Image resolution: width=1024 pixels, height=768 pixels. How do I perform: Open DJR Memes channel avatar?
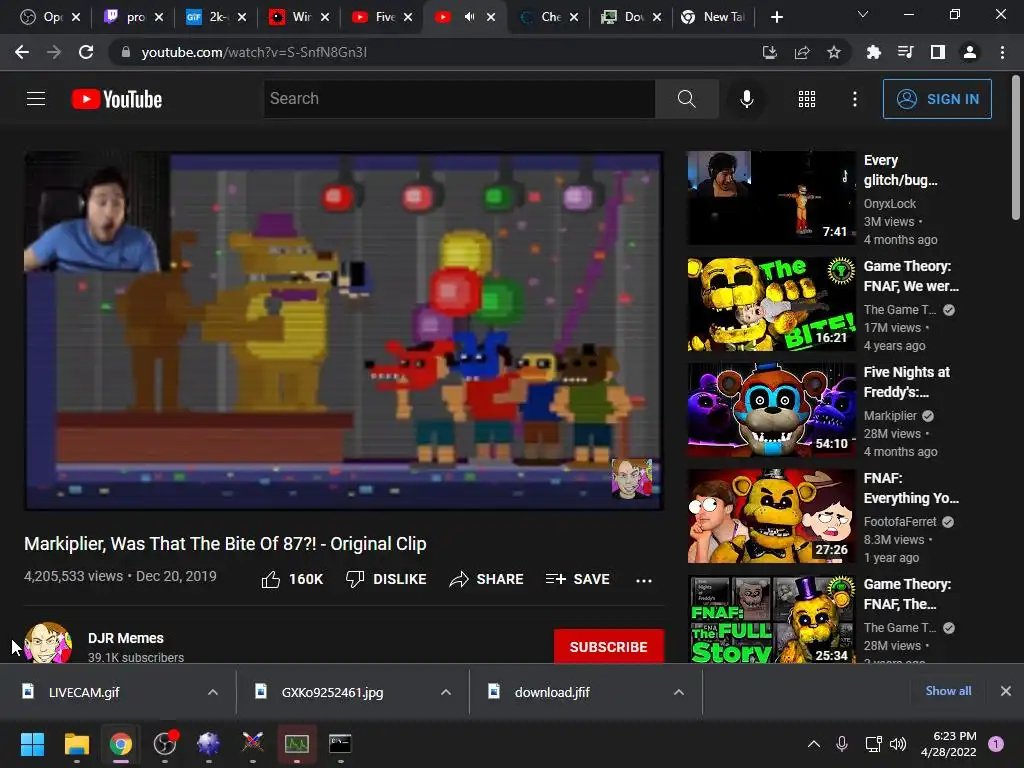pyautogui.click(x=48, y=643)
